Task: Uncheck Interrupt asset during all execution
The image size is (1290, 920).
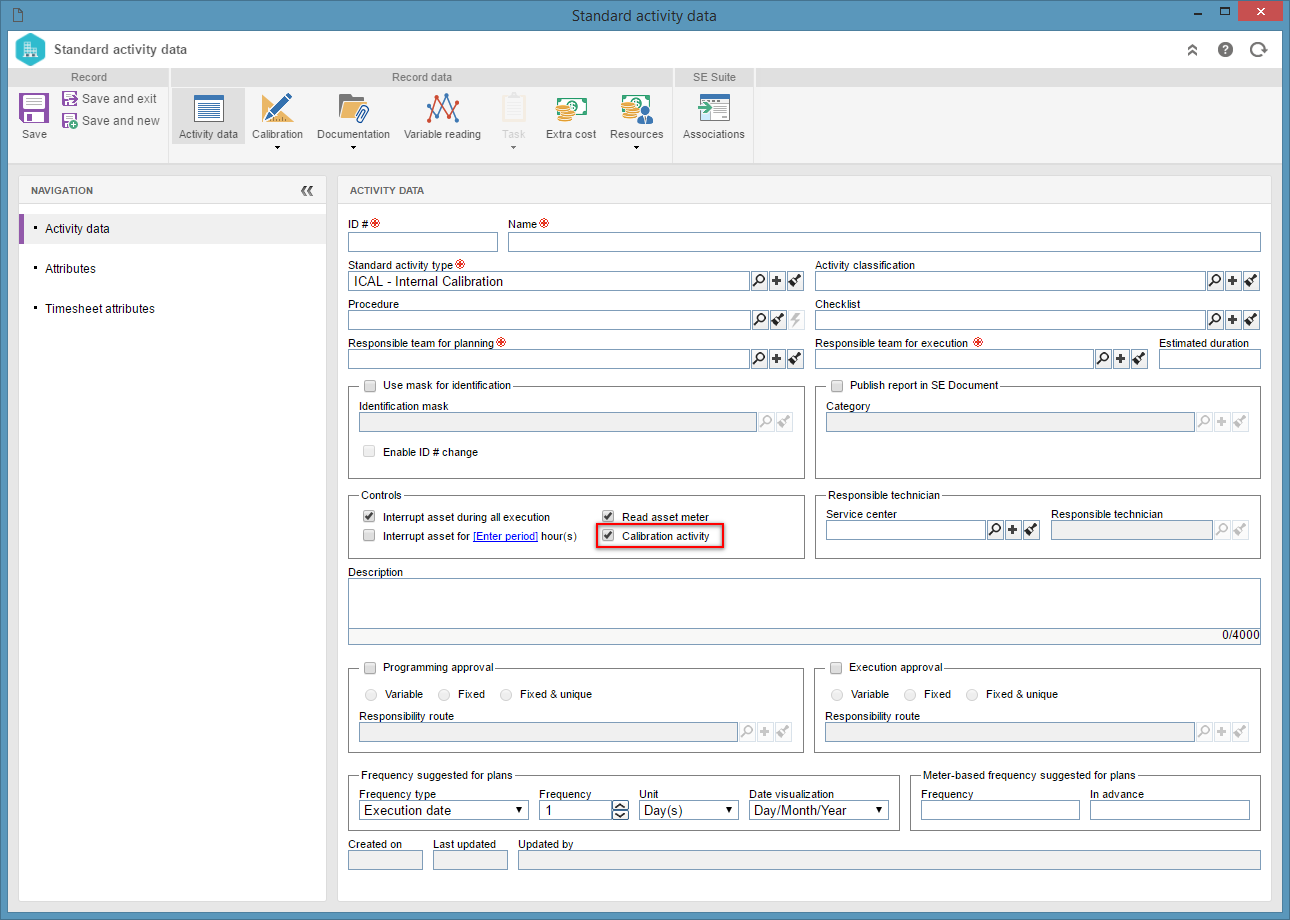Action: pyautogui.click(x=370, y=517)
